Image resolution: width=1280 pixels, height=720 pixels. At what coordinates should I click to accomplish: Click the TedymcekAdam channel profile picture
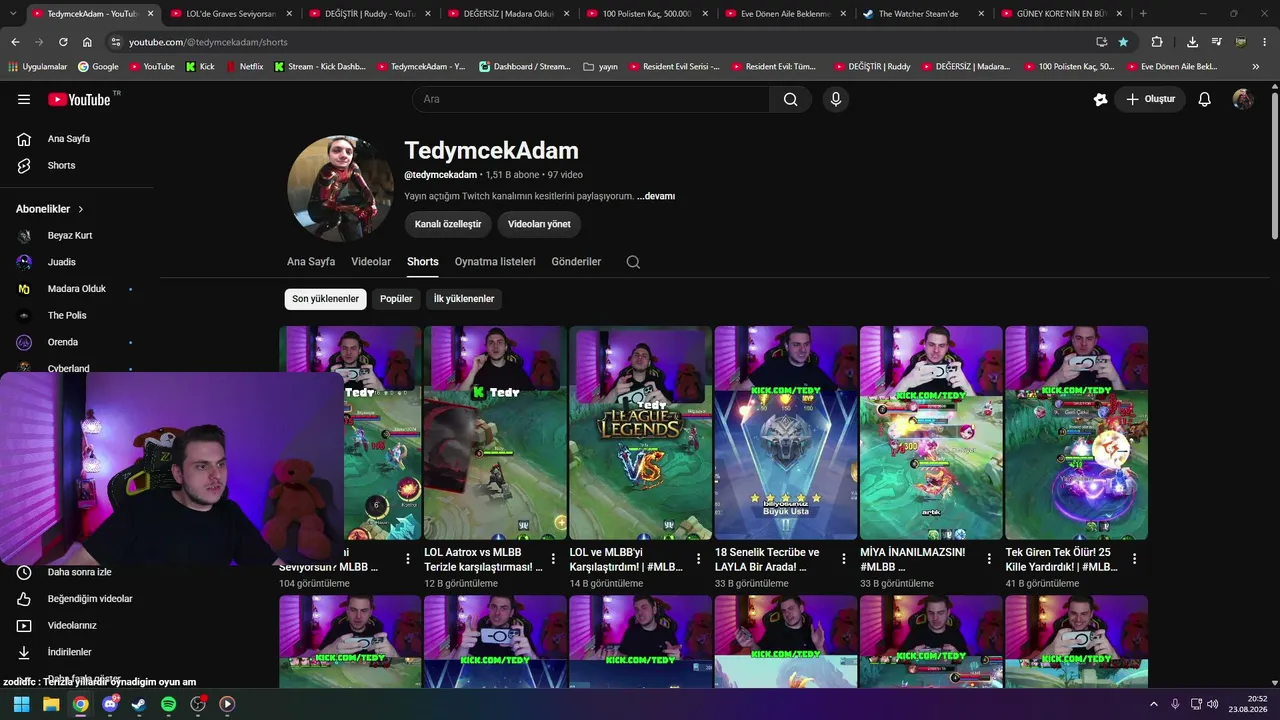pyautogui.click(x=340, y=188)
